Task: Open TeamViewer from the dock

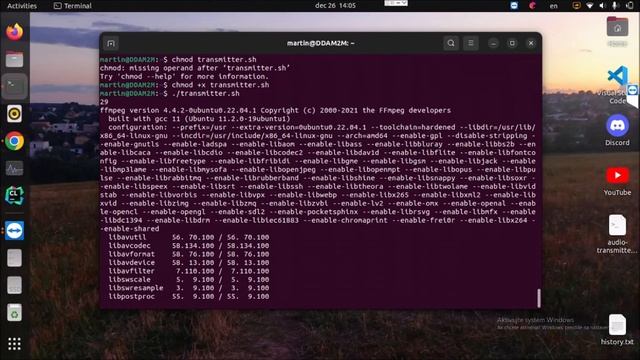Action: [x=15, y=231]
